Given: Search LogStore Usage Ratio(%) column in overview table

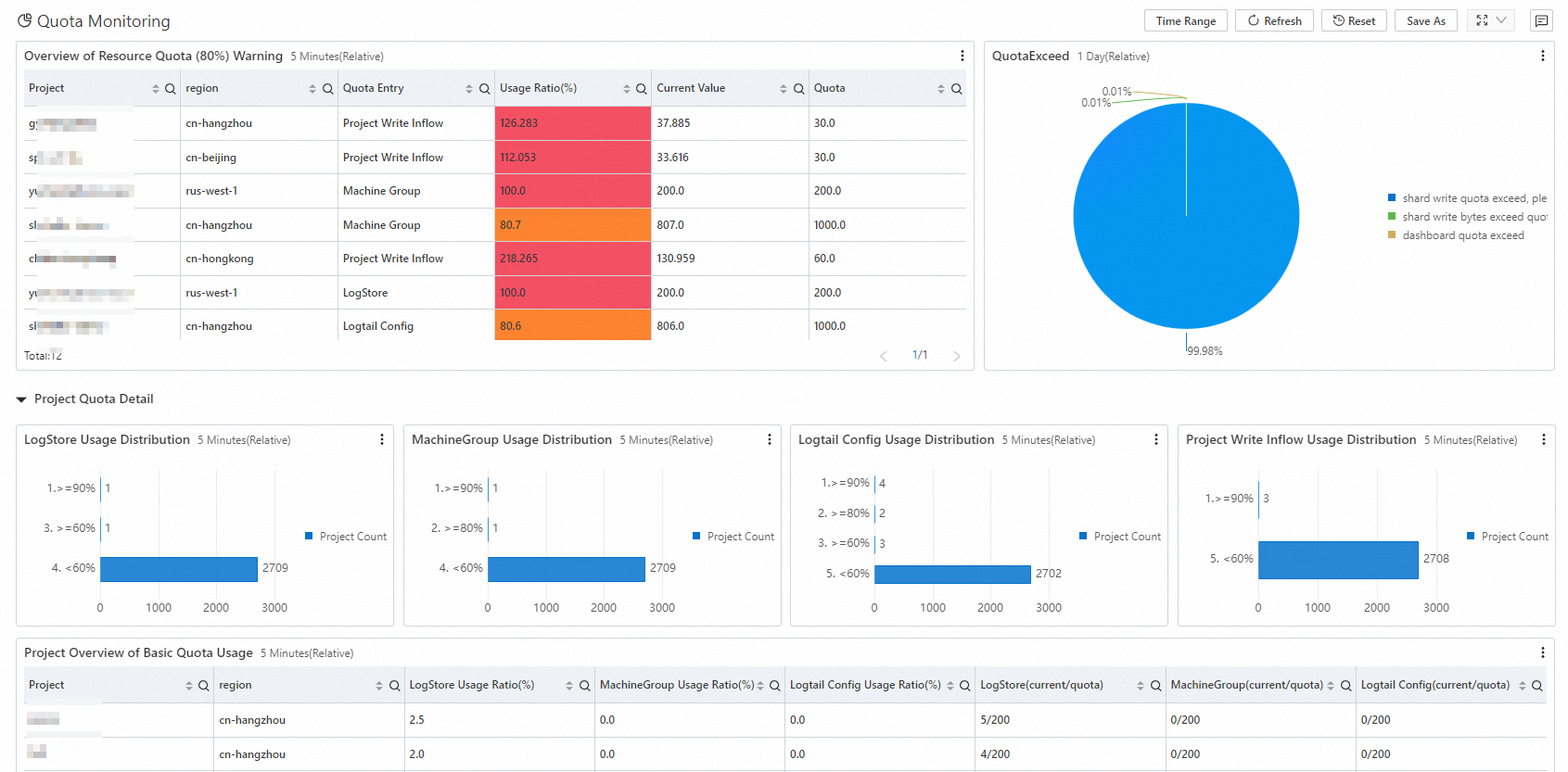Looking at the screenshot, I should (x=584, y=686).
